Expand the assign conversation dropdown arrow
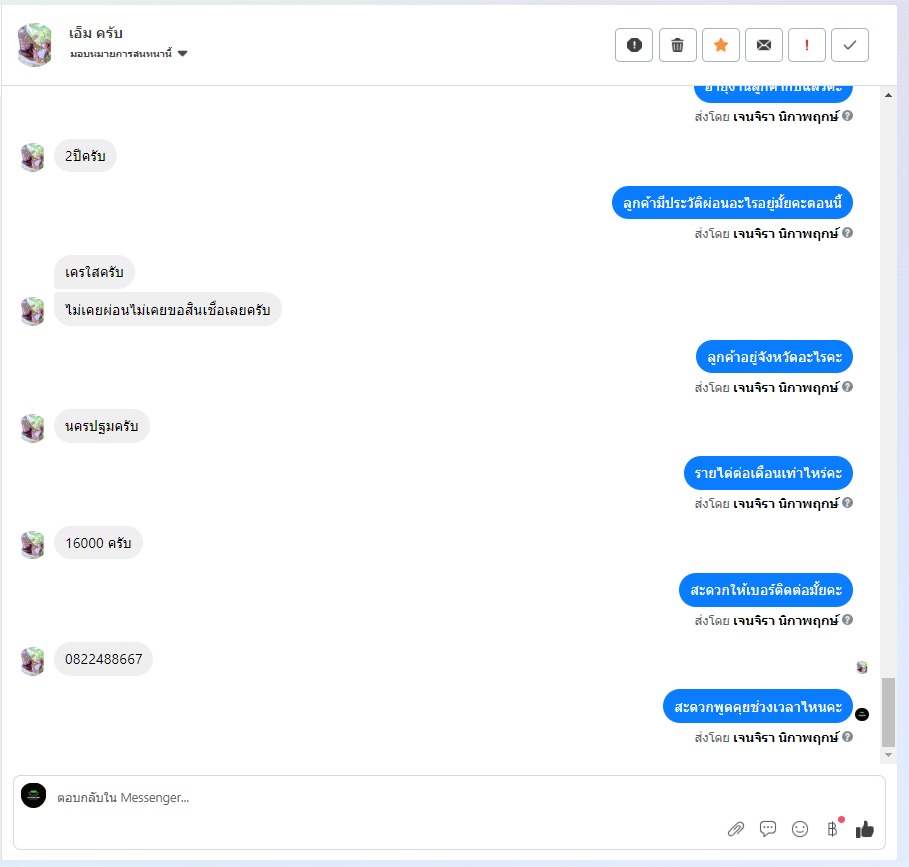 (x=183, y=53)
